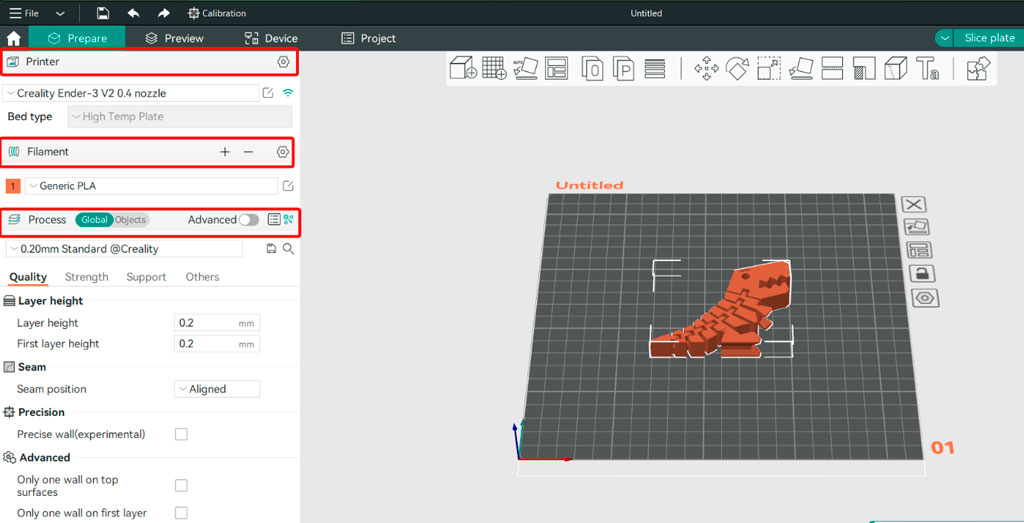Switch to the Prepare tab
The width and height of the screenshot is (1024, 523).
tap(77, 39)
